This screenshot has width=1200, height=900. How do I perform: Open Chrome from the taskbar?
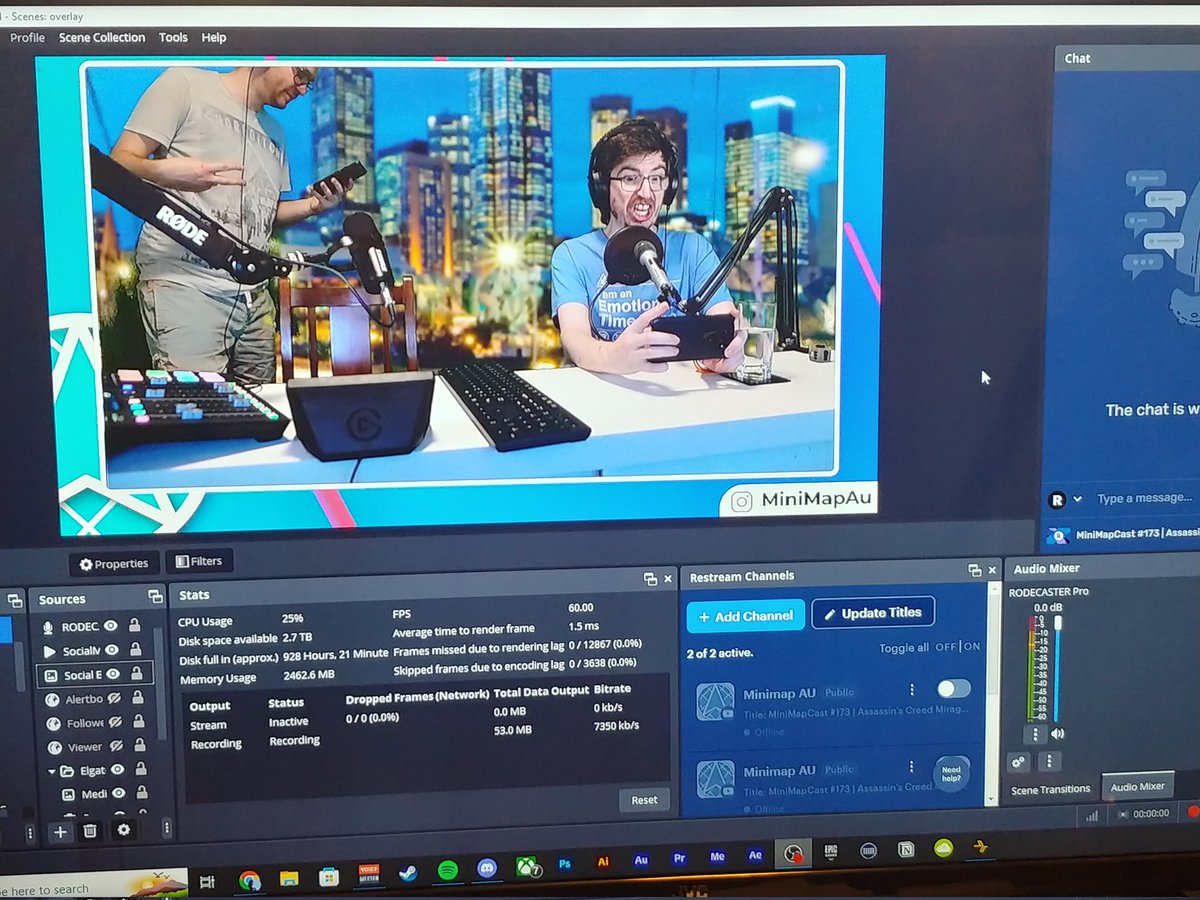point(250,879)
